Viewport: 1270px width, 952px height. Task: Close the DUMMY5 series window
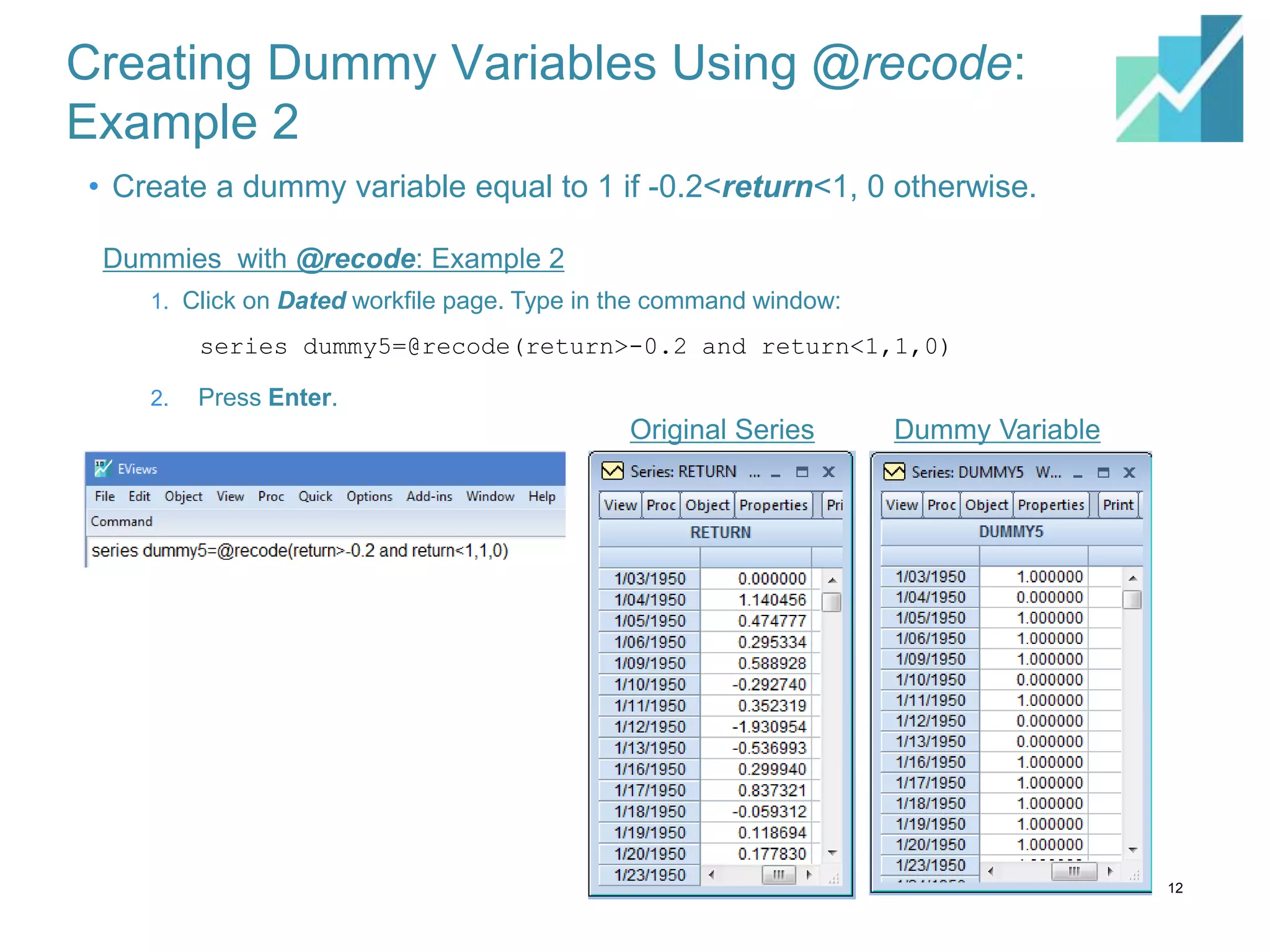coord(1129,473)
